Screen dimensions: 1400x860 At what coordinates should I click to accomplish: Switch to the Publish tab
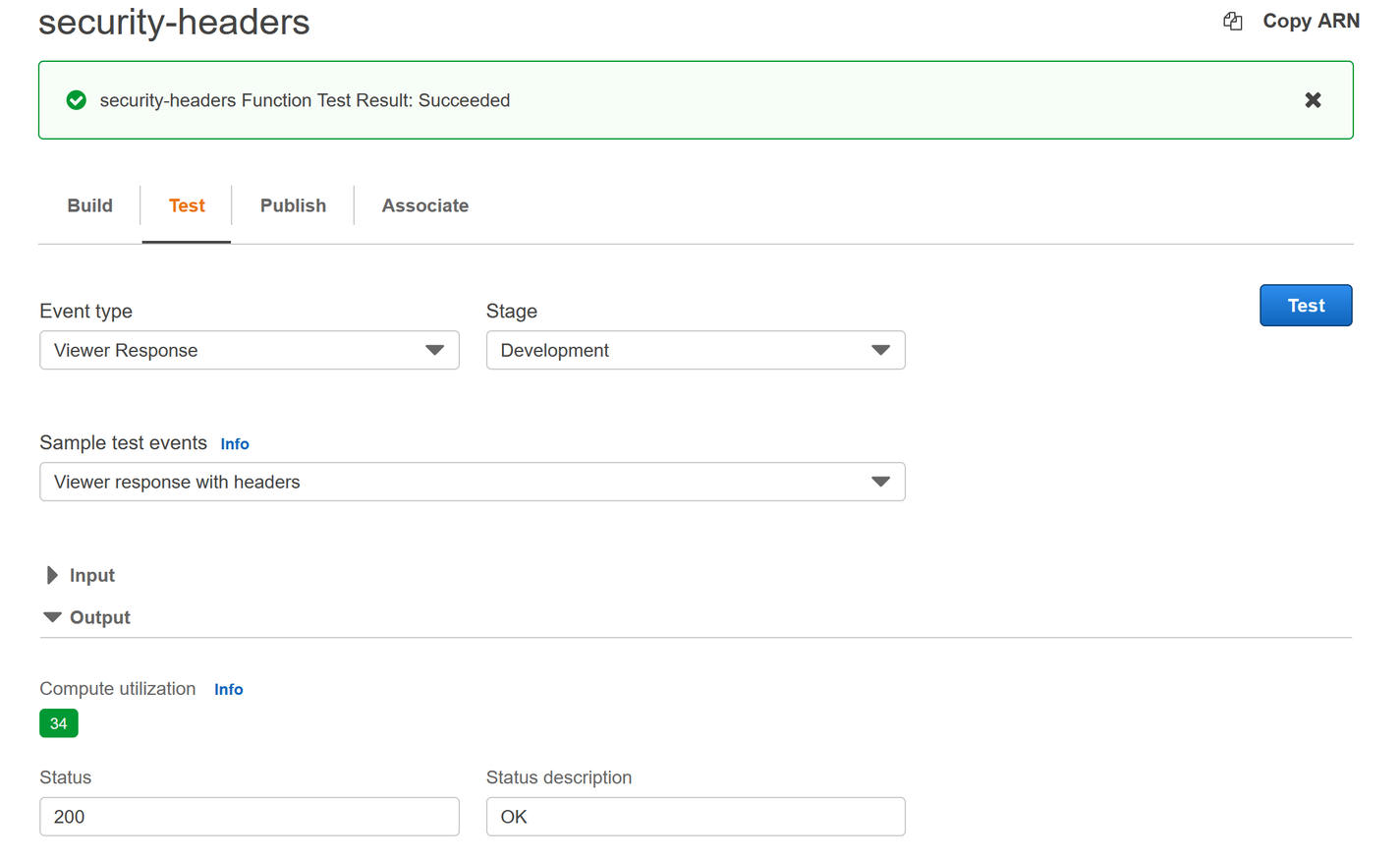293,205
